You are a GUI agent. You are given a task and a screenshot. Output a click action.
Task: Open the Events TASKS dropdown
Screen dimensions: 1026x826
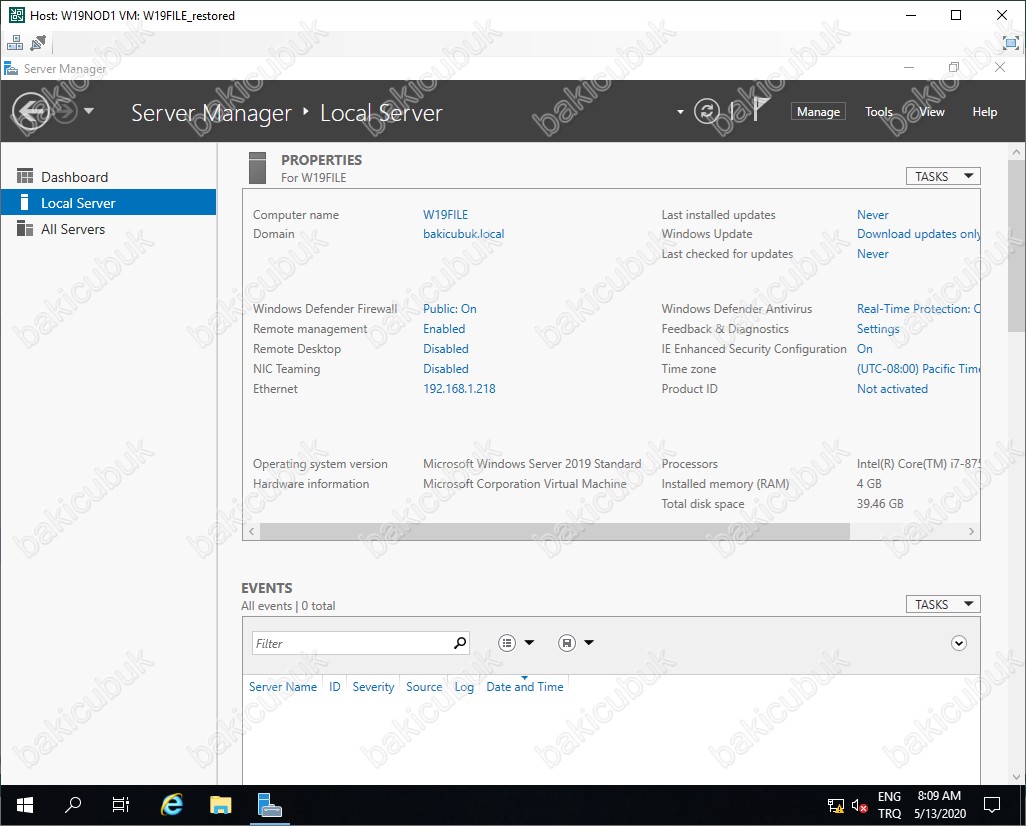click(x=943, y=604)
